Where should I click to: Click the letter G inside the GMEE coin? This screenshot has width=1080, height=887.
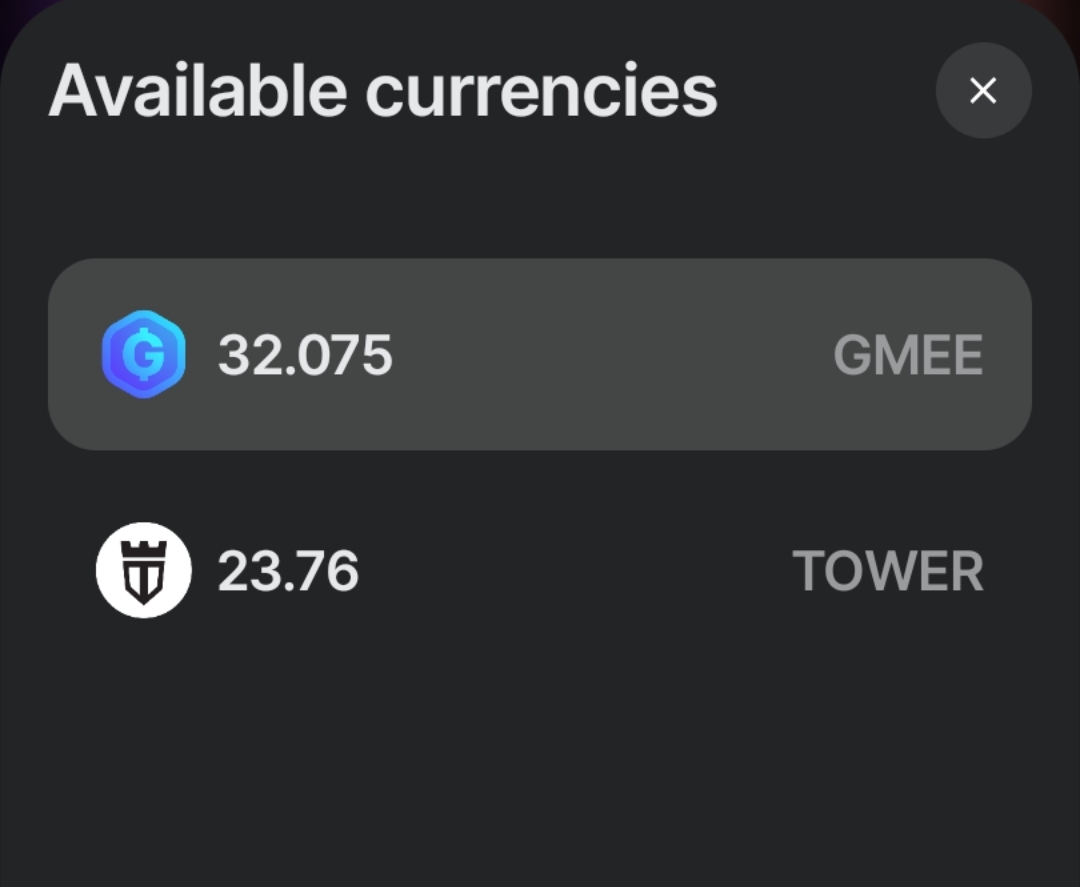click(144, 354)
